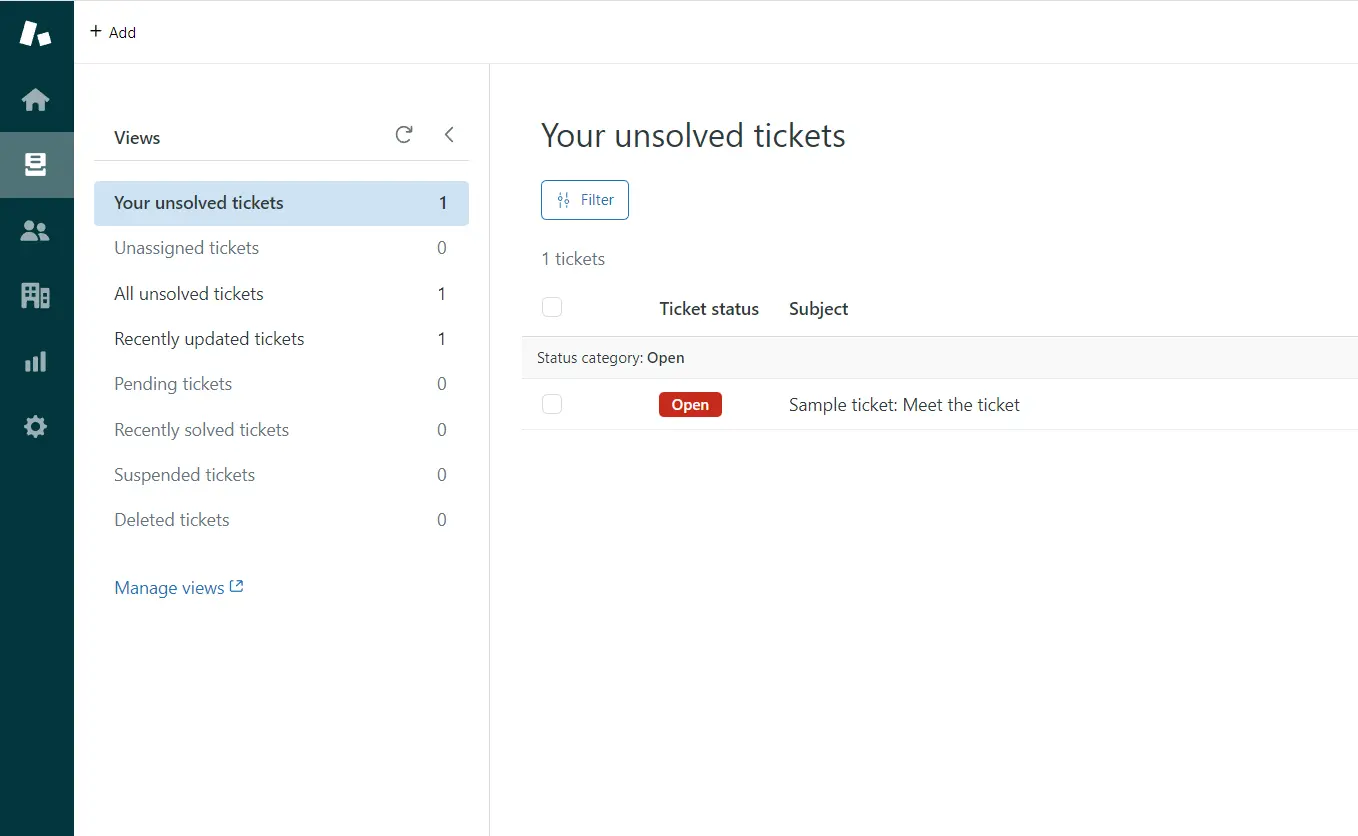Open the Home dashboard icon
Viewport: 1358px width, 836px height.
click(x=35, y=100)
